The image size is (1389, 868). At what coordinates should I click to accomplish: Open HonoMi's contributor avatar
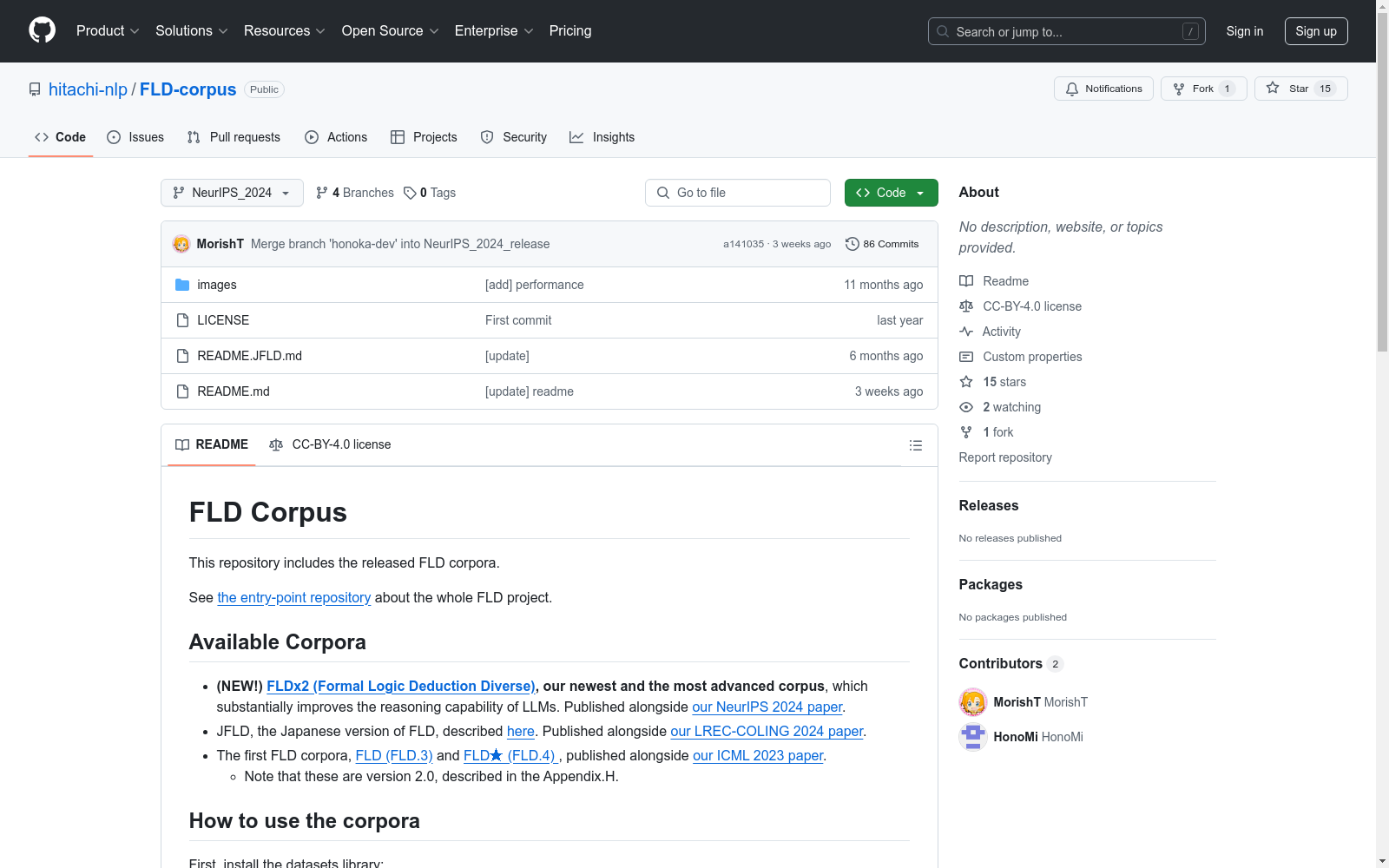pyautogui.click(x=973, y=737)
